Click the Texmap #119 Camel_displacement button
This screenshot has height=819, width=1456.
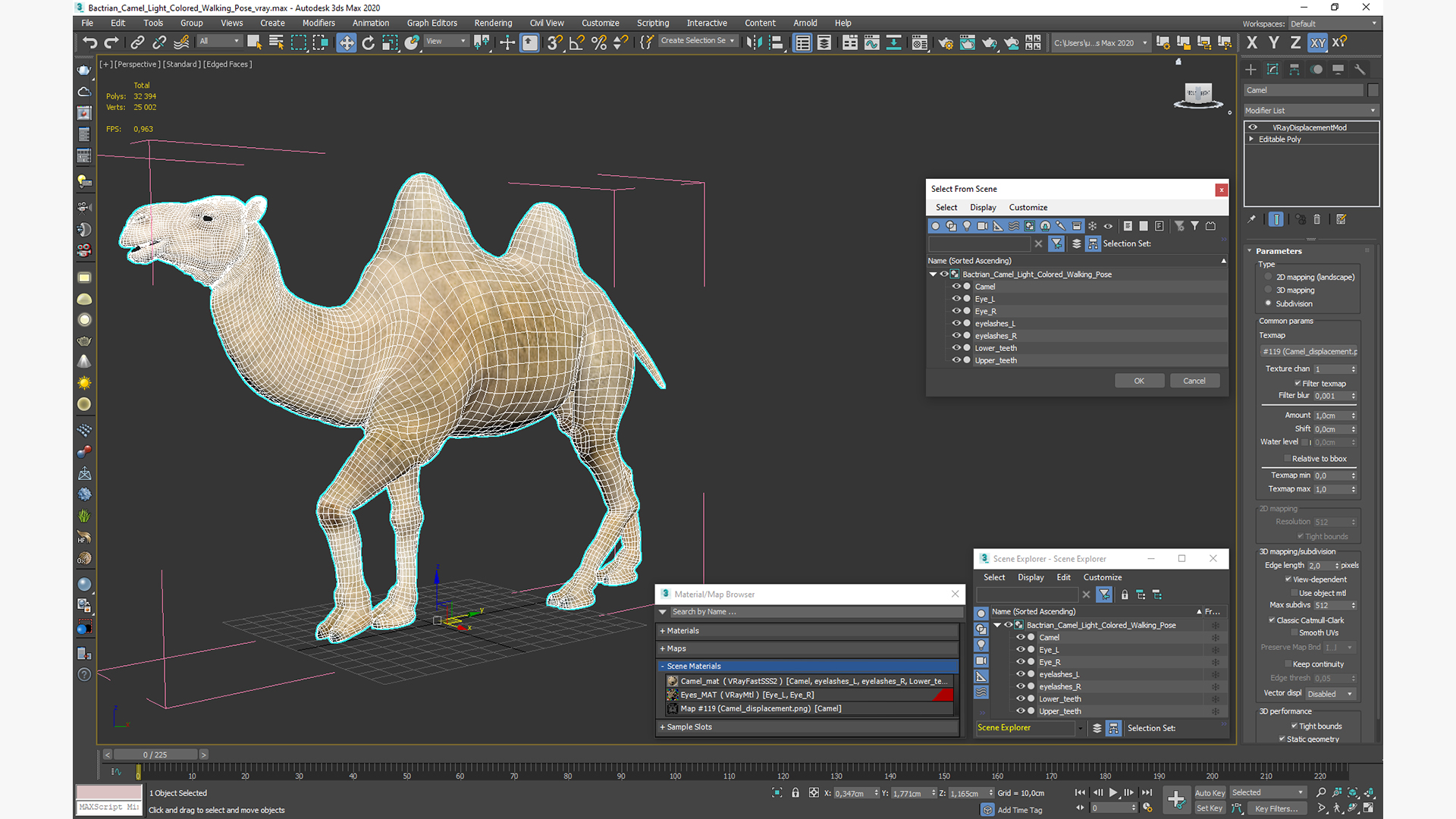(x=1309, y=351)
